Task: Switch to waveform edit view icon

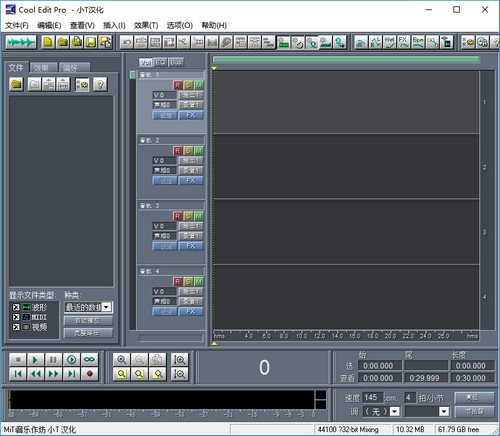Action: pyautogui.click(x=21, y=42)
